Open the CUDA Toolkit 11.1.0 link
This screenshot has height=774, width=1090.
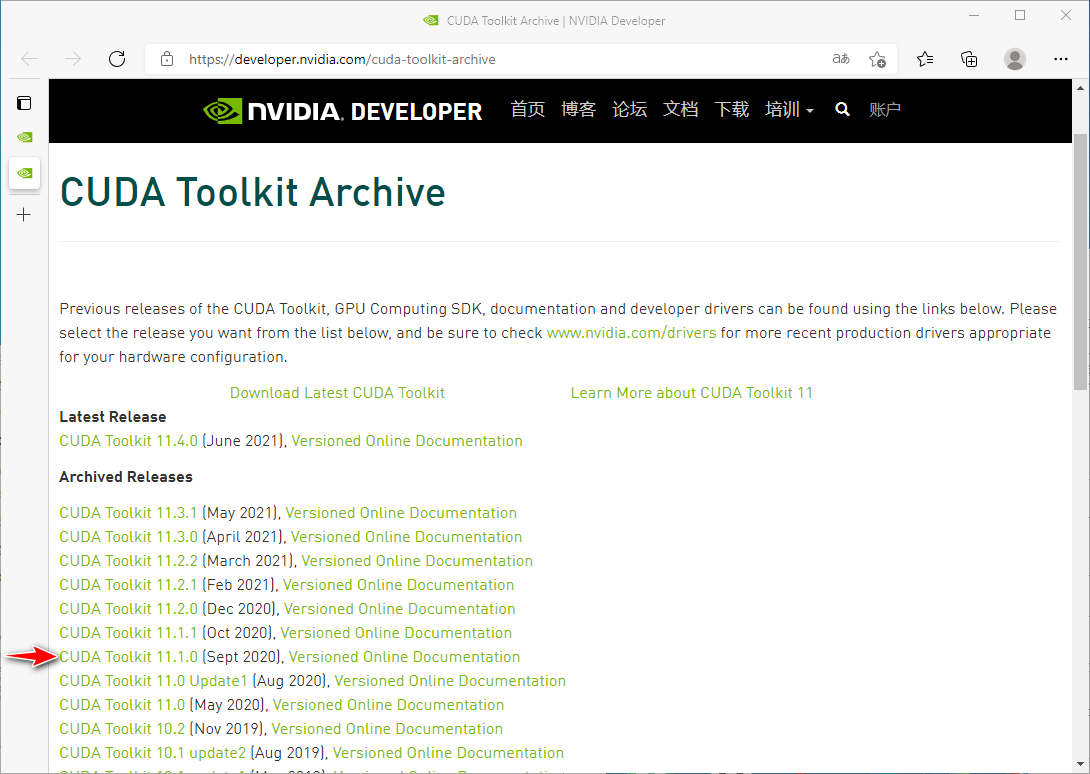click(x=128, y=657)
